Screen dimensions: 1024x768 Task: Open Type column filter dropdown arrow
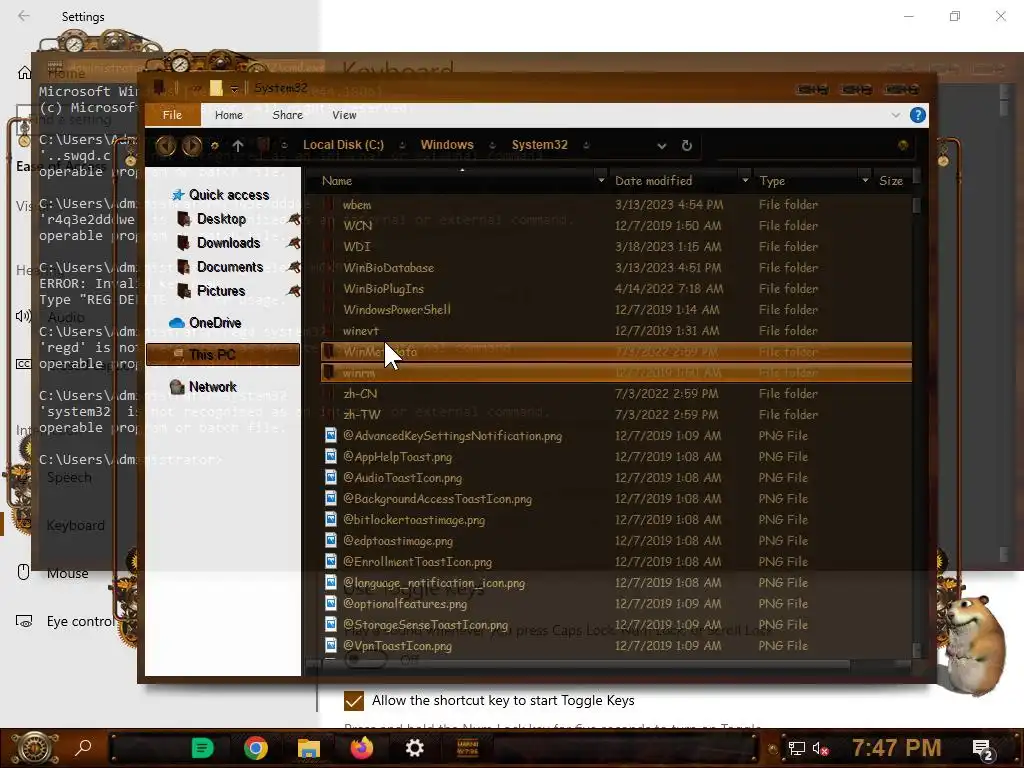pyautogui.click(x=865, y=180)
